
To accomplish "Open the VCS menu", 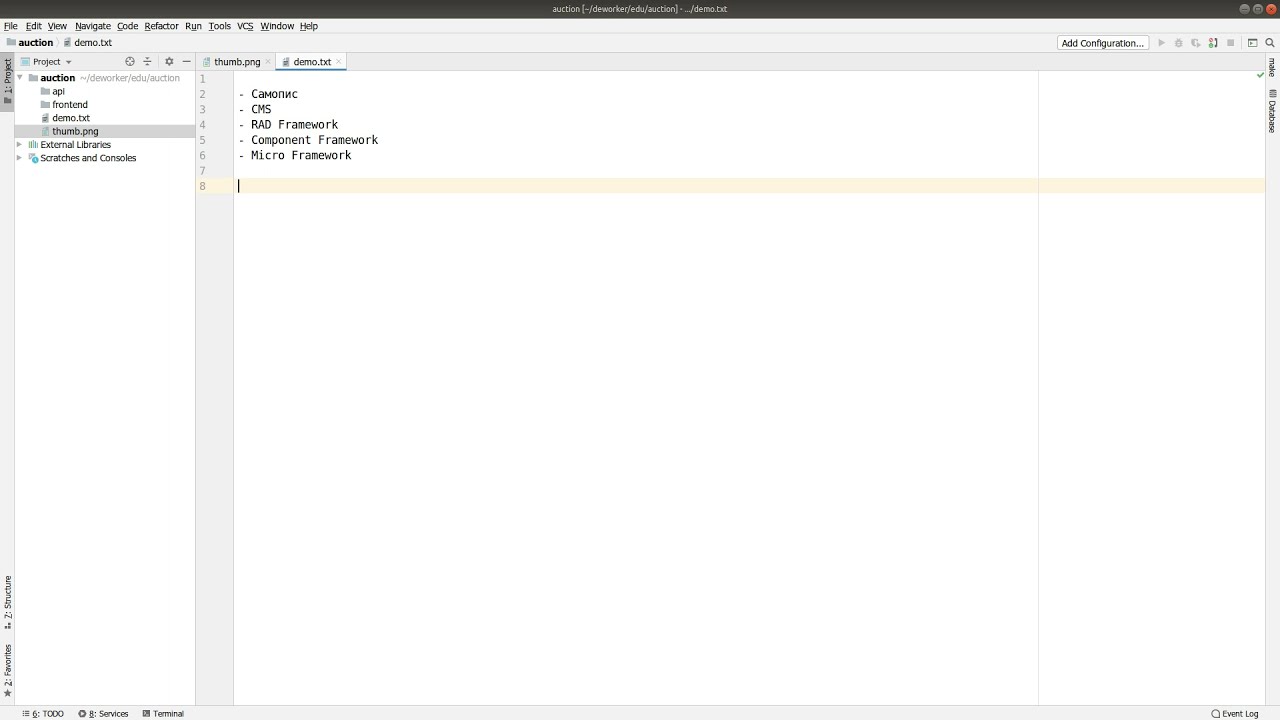I will click(x=245, y=26).
